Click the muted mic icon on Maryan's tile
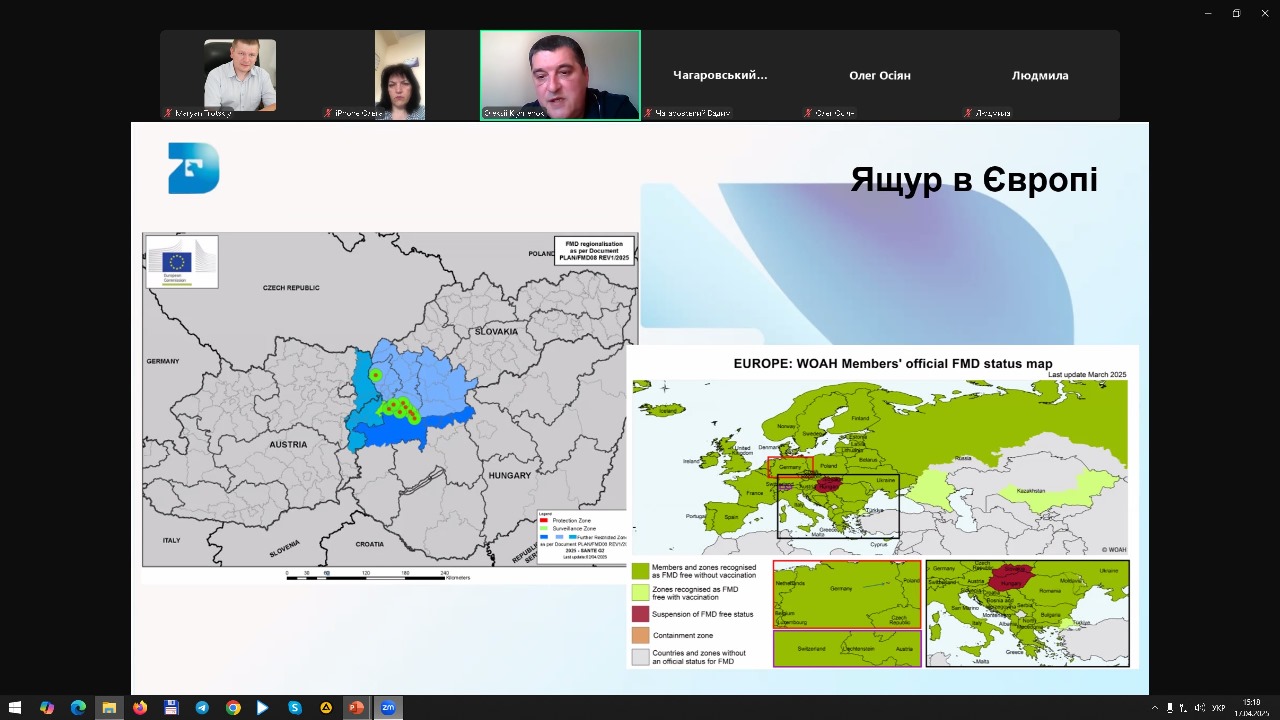 coord(168,113)
